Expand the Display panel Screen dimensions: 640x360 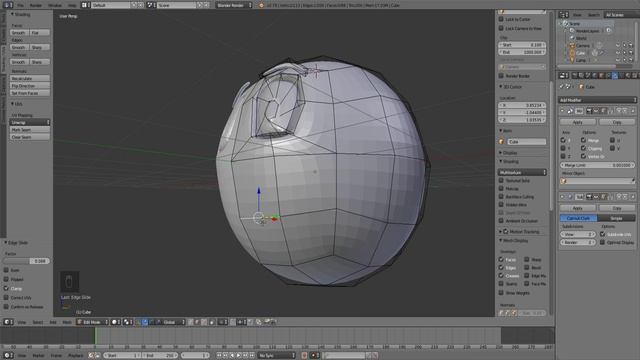point(501,153)
